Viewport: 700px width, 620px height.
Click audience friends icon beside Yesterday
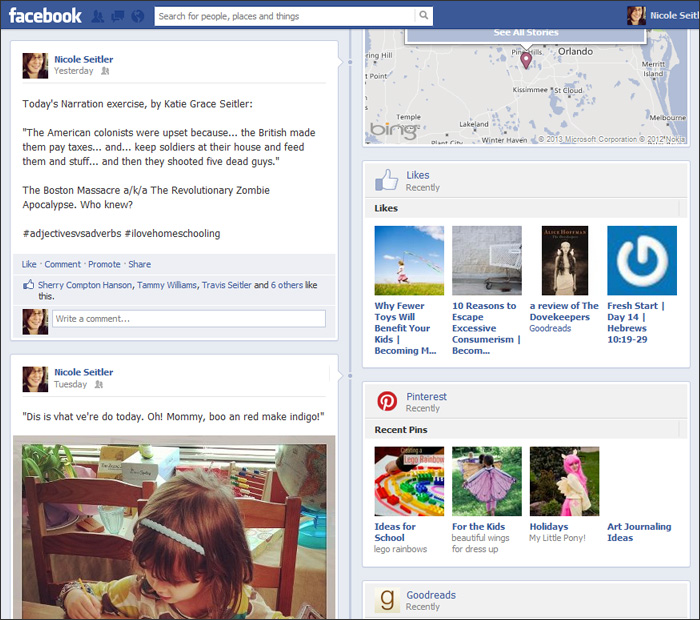click(105, 71)
